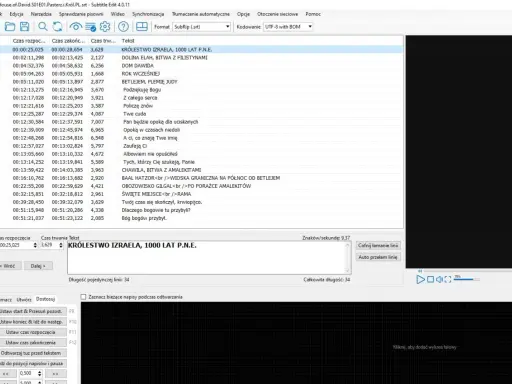
Task: Mute the video with the speaker icon
Action: click(439, 279)
